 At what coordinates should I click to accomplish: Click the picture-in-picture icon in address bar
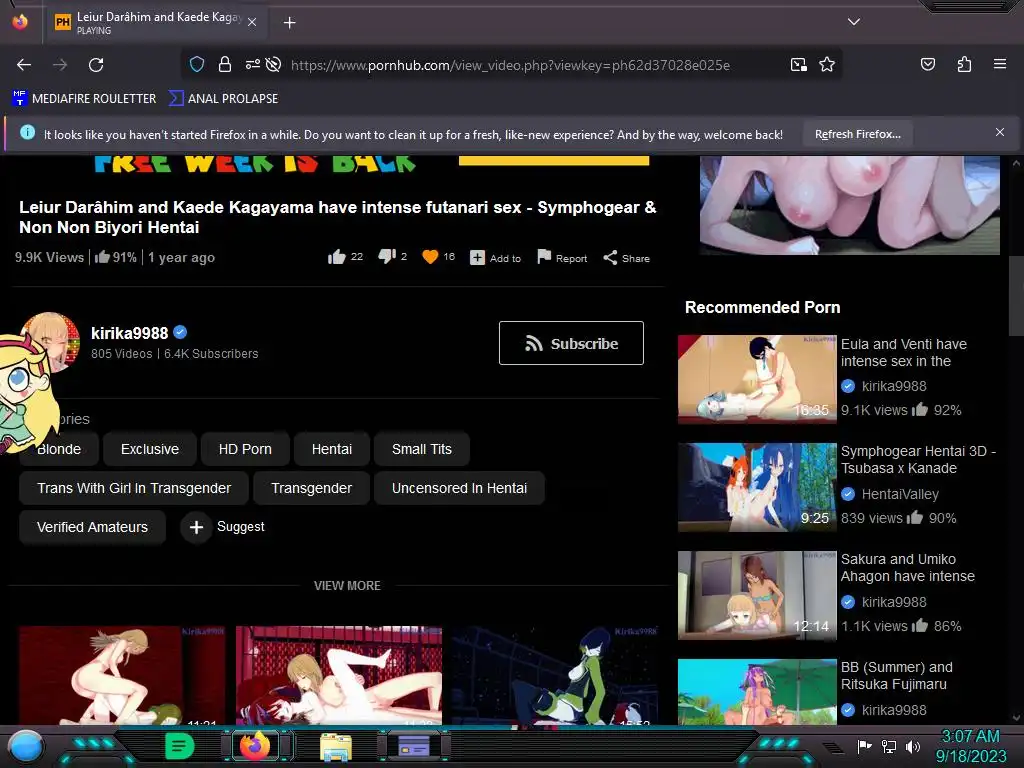pyautogui.click(x=798, y=65)
